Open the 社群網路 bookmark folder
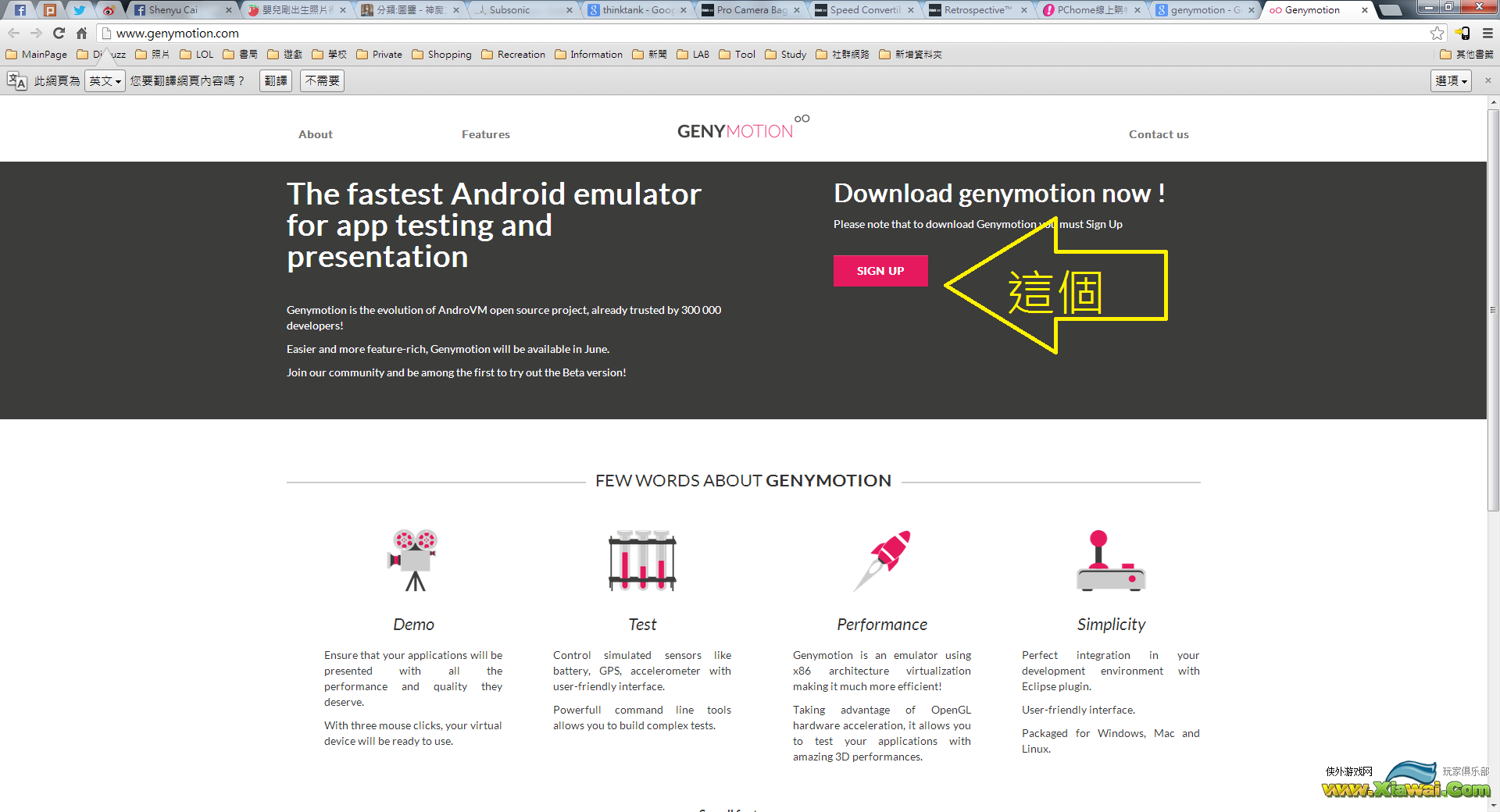 click(843, 55)
